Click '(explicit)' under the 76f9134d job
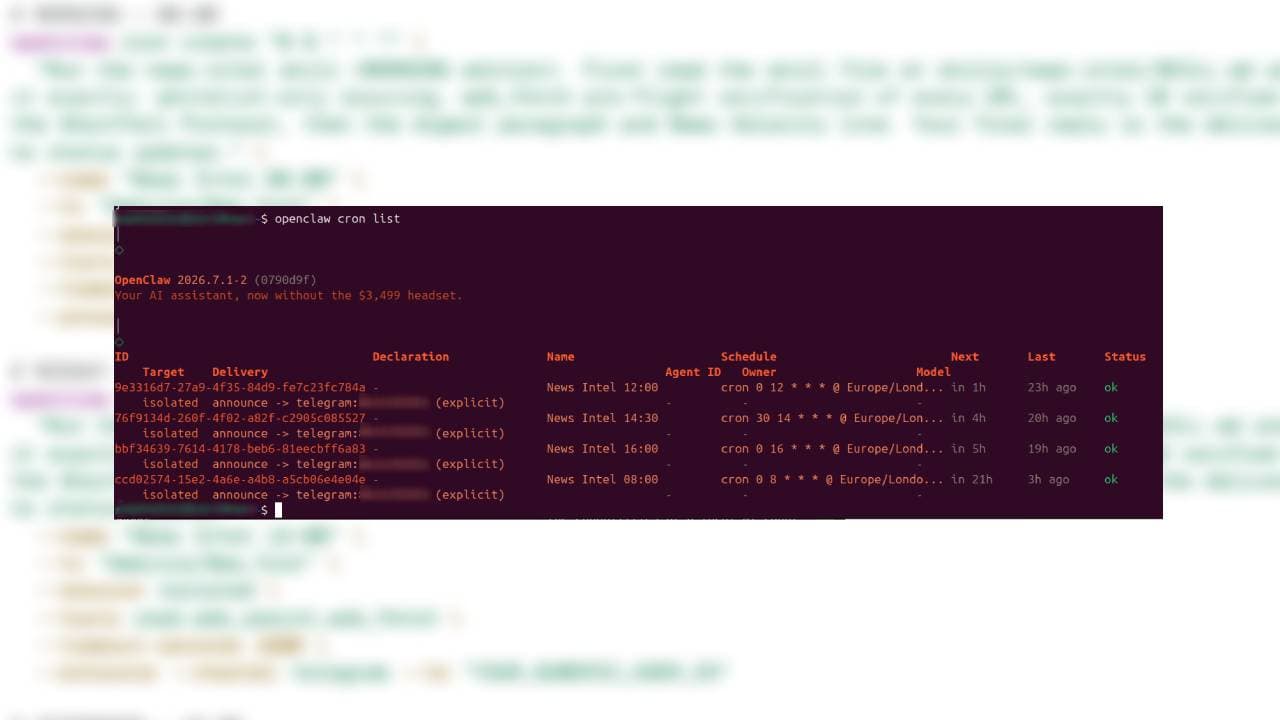1280x720 pixels. 470,434
